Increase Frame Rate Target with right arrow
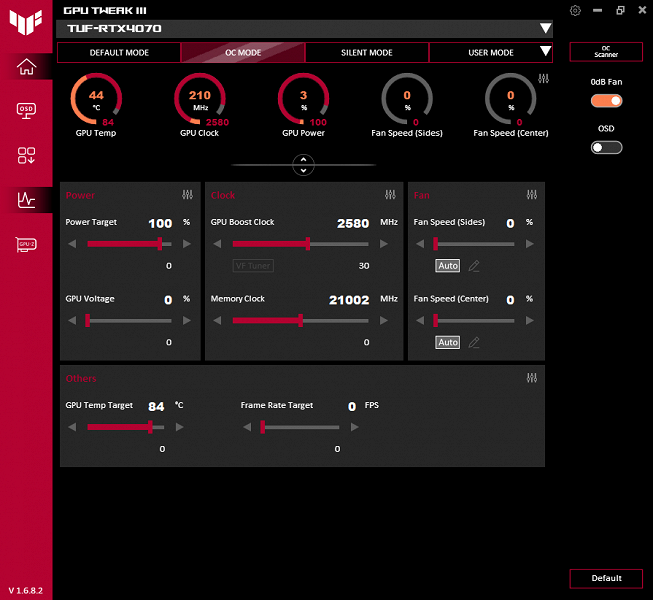This screenshot has height=600, width=653. click(x=354, y=427)
